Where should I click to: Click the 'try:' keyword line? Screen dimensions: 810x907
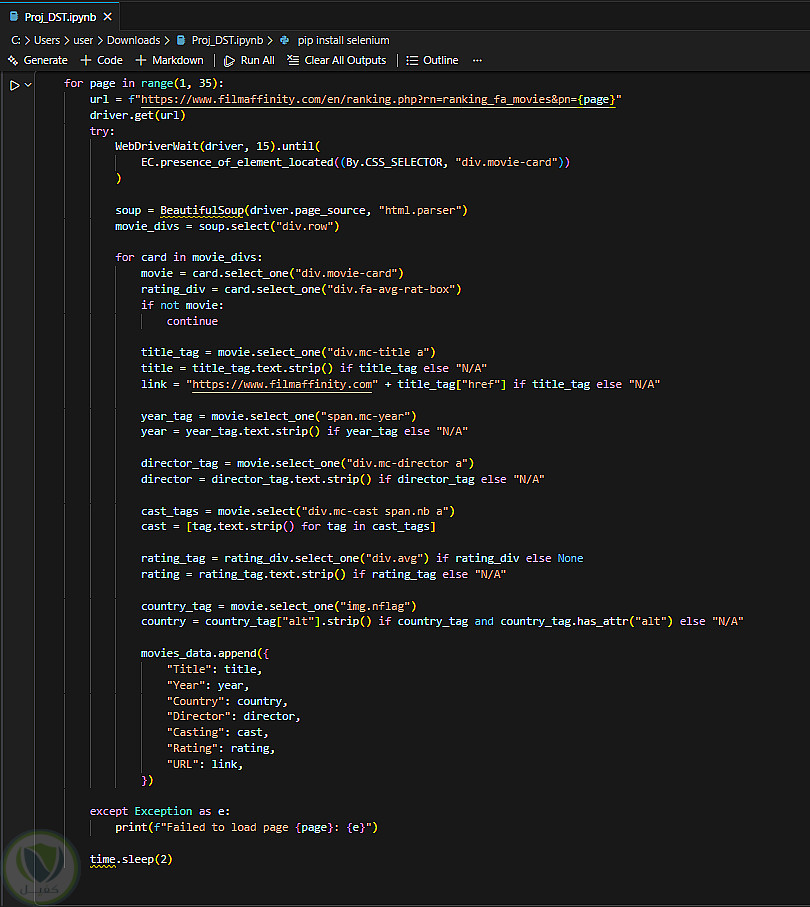(102, 131)
